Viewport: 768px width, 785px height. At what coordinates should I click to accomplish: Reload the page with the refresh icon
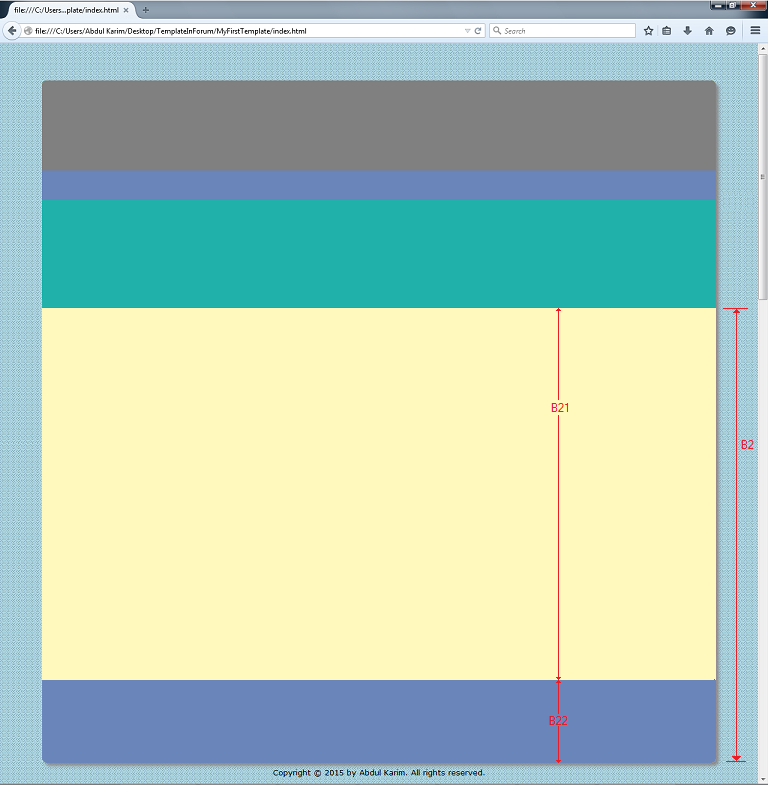pos(479,31)
